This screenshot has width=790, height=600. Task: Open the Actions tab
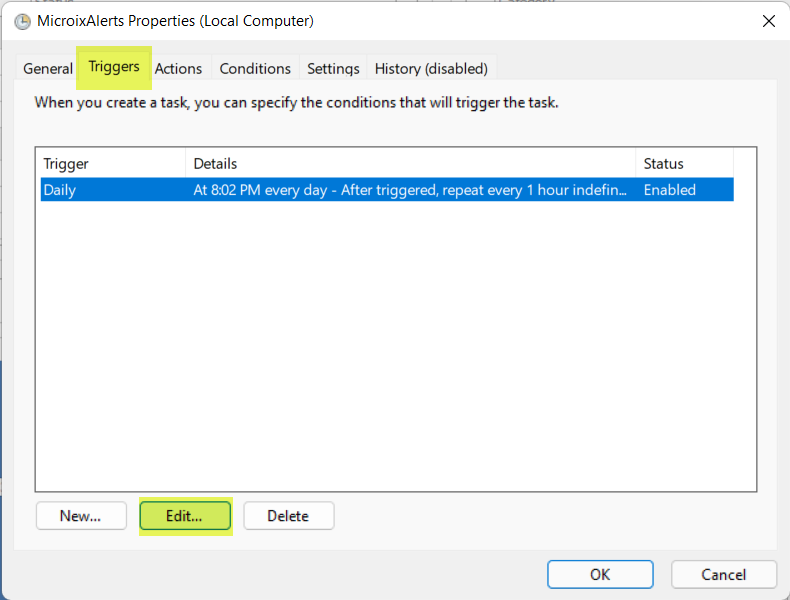[178, 69]
